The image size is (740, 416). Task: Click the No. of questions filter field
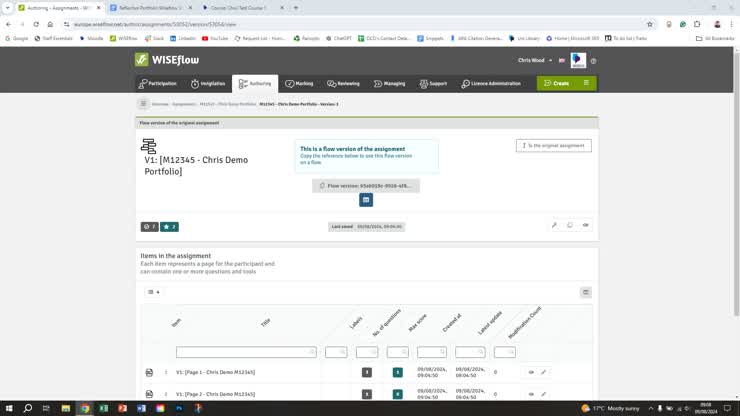[x=367, y=352]
